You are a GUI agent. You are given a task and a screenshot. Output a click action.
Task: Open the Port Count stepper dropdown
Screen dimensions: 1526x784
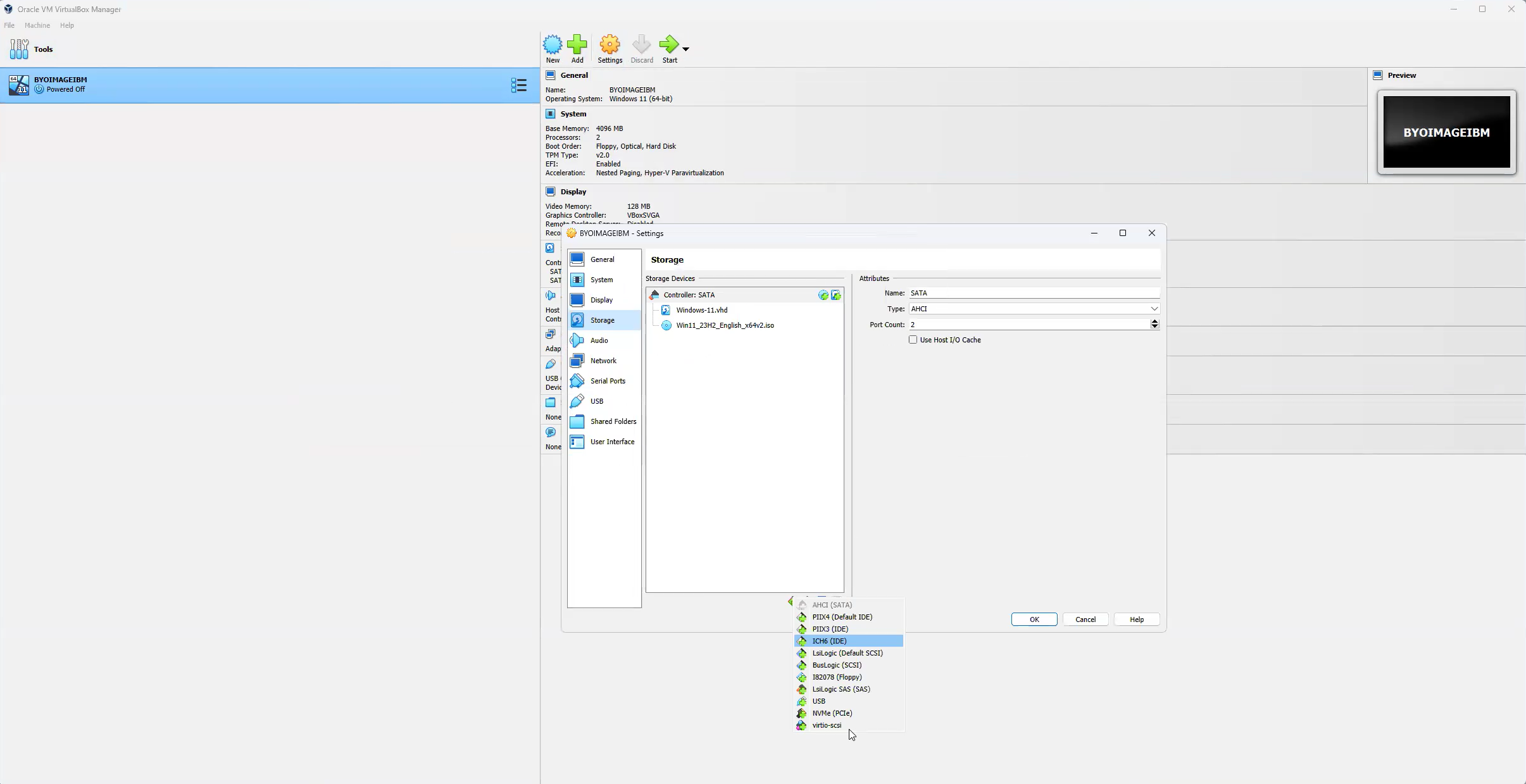tap(1154, 324)
